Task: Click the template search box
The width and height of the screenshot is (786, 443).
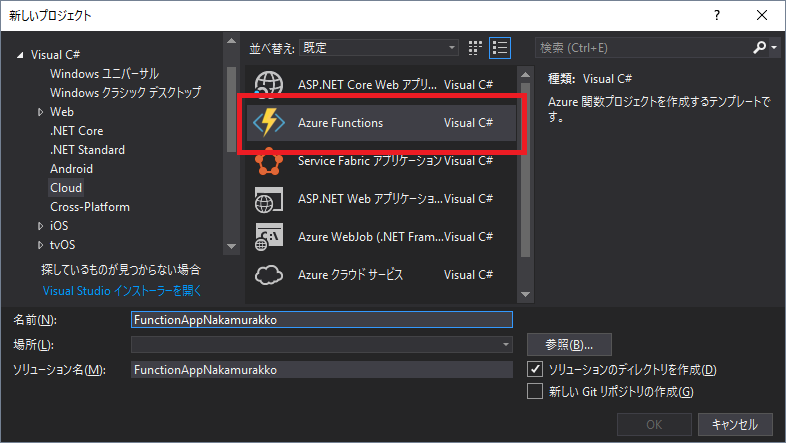Action: 644,48
